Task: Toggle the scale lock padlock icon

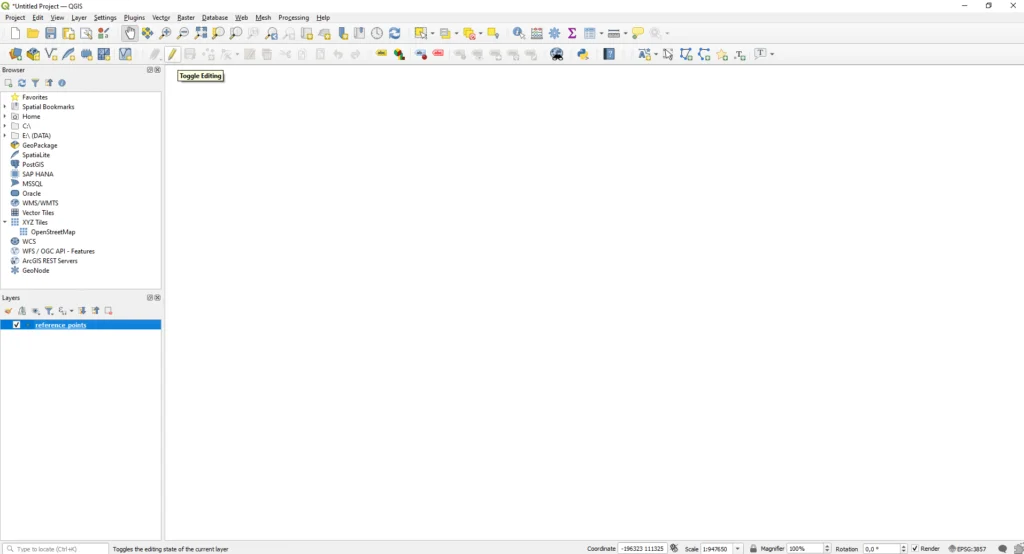Action: click(753, 549)
